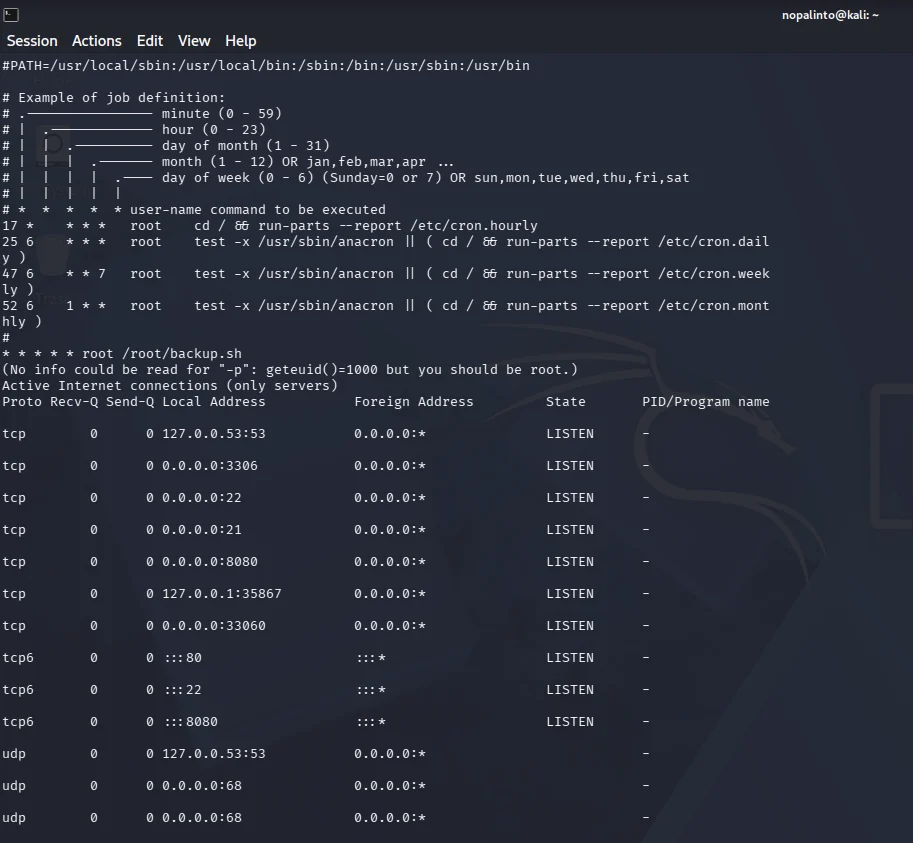Click the 'day of week (0 - 6)' comment
The height and width of the screenshot is (843, 913).
pos(238,178)
